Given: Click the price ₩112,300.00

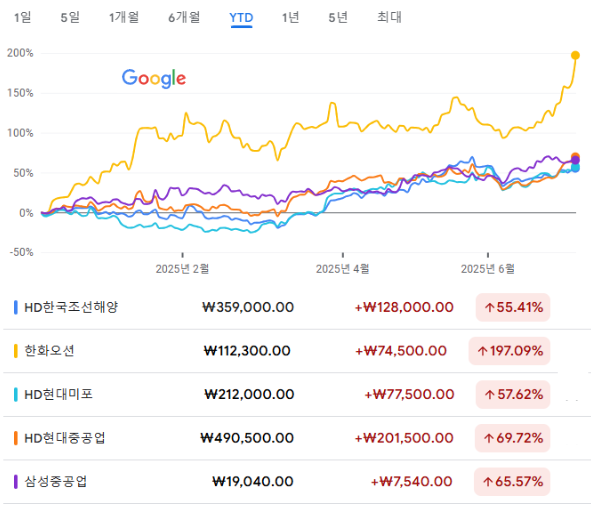Looking at the screenshot, I should tap(247, 351).
